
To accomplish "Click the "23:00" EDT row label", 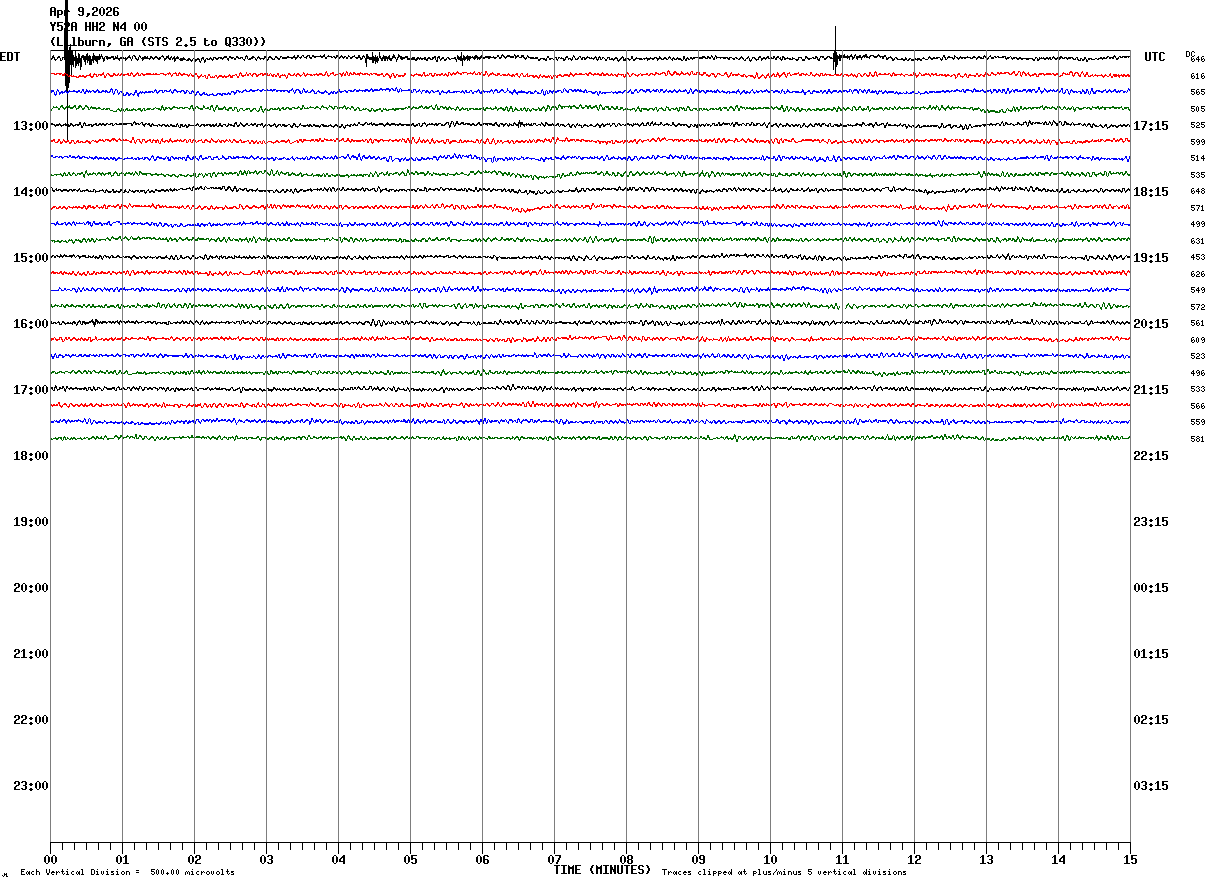I will pyautogui.click(x=31, y=786).
